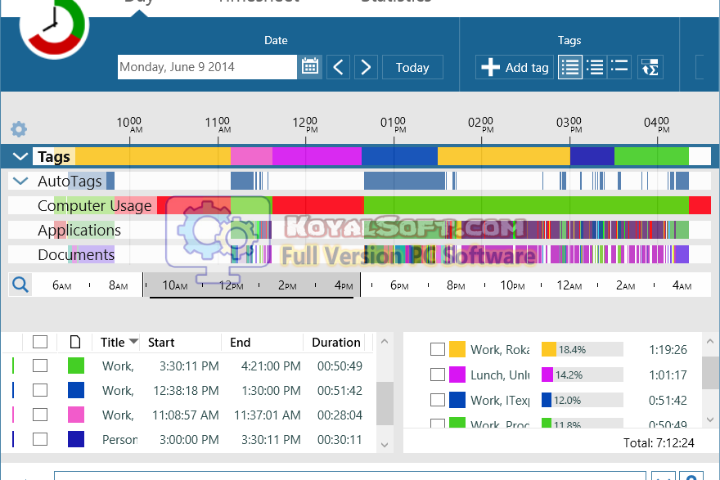Click the Computer Usage timeline label
720x480 pixels.
pos(94,206)
